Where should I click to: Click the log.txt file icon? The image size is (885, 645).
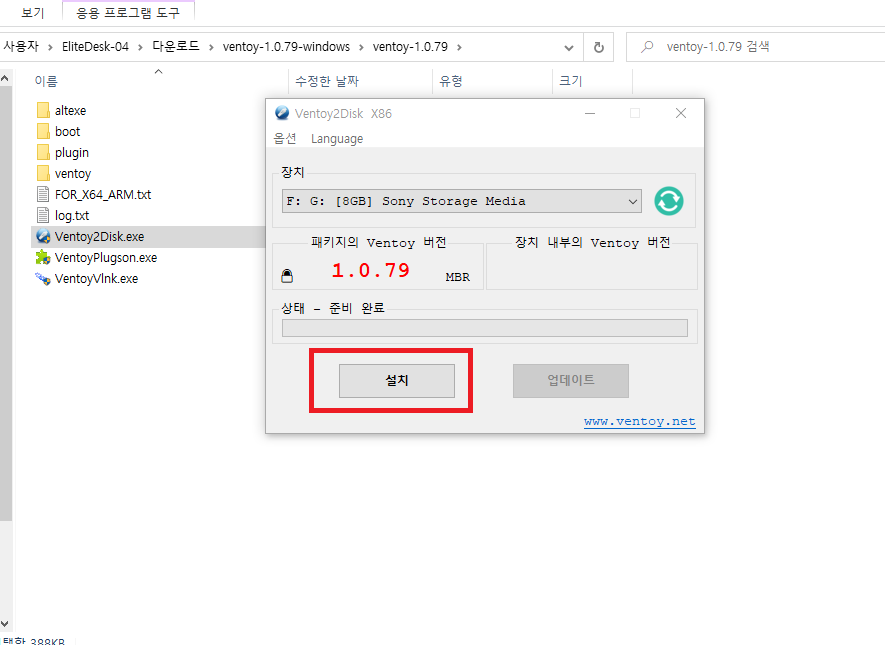[43, 216]
